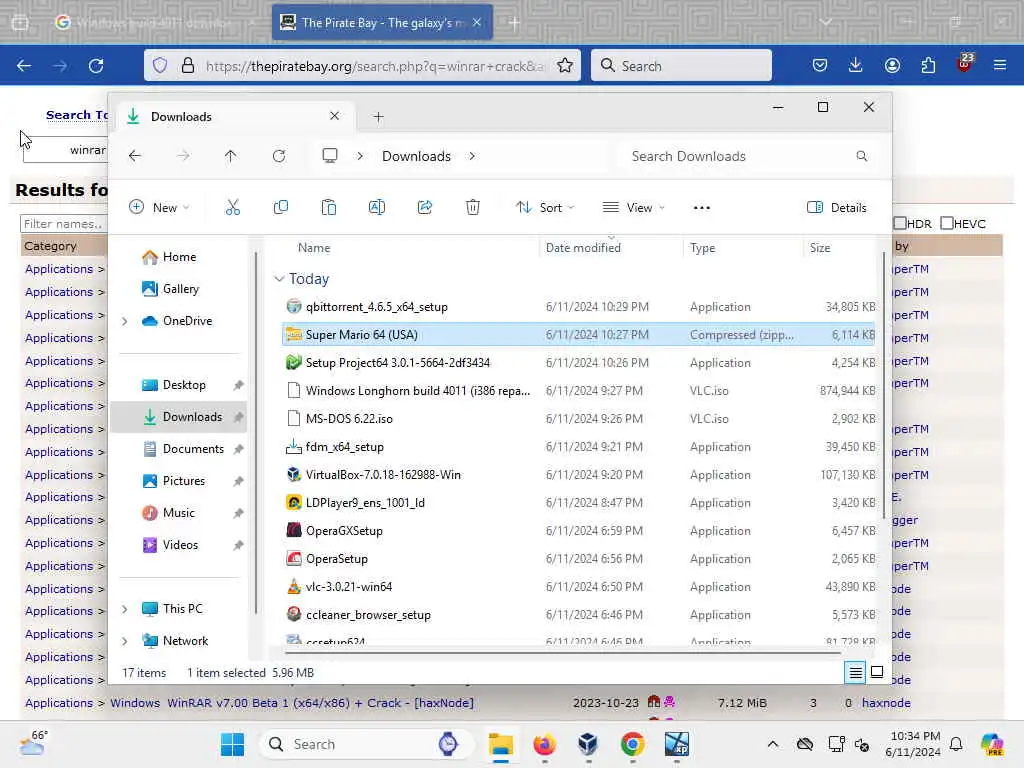Switch to large thumbnails view icon
The image size is (1024, 768).
point(877,673)
